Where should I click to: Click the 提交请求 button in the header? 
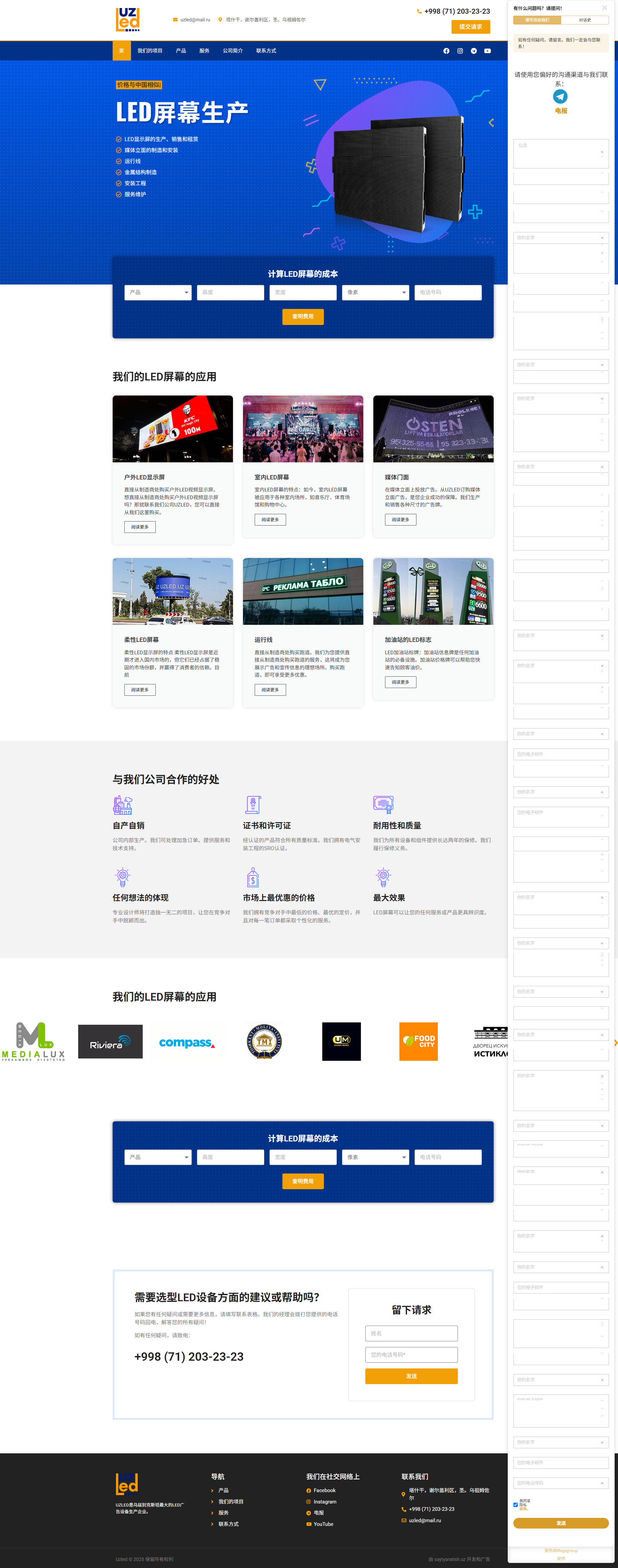tap(470, 27)
